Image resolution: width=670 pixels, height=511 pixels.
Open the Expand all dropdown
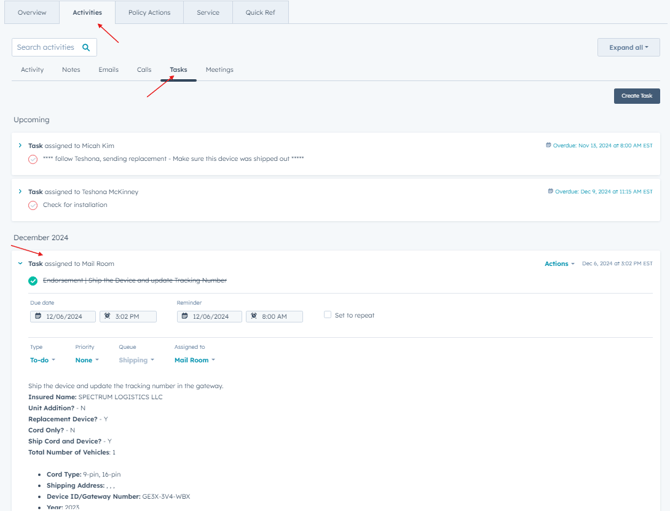point(628,47)
